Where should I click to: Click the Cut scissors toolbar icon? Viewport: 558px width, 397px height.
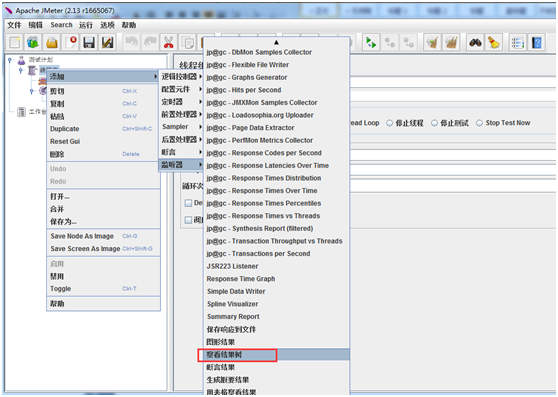tap(169, 43)
